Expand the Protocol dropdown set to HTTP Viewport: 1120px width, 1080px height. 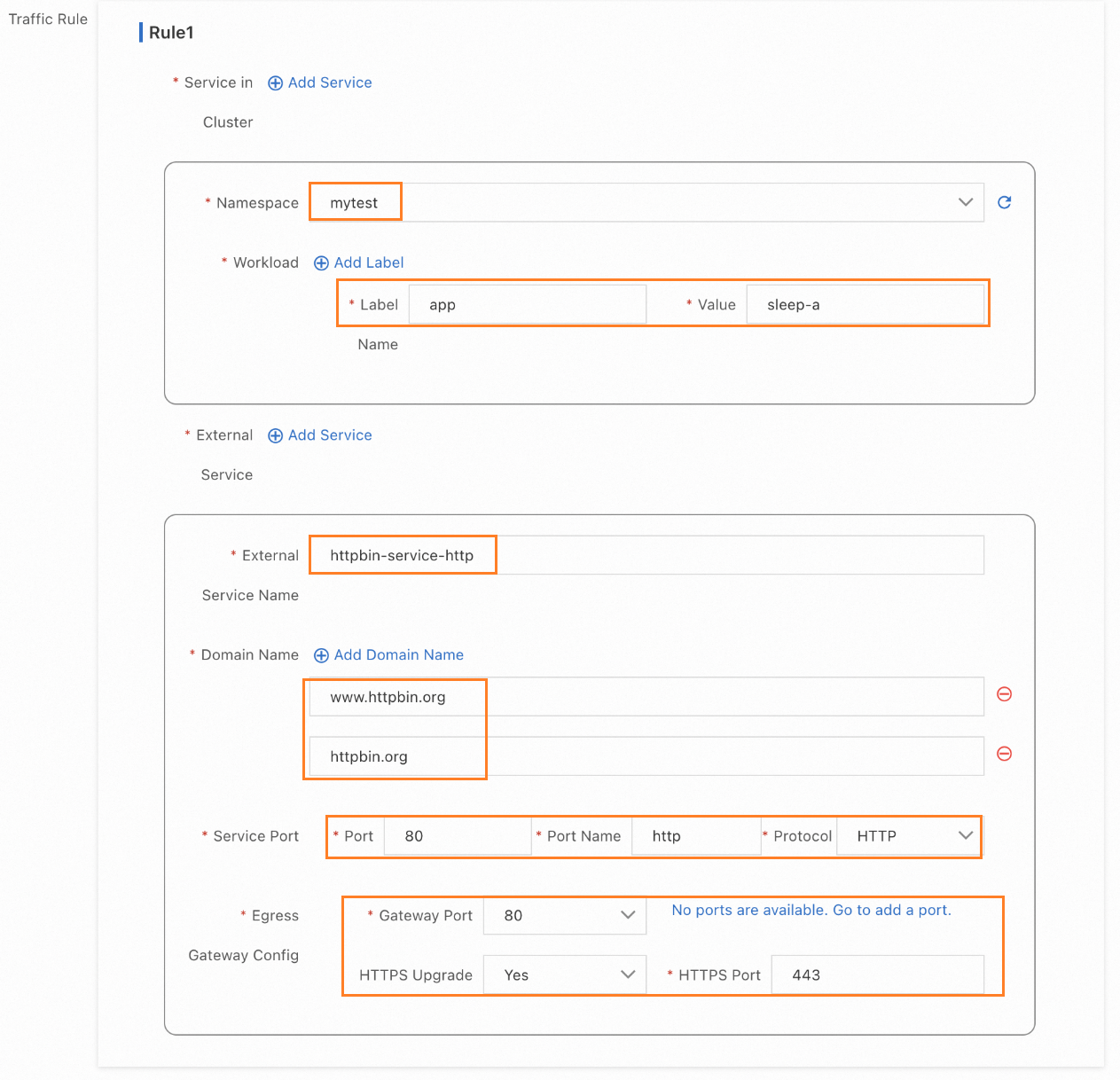[908, 836]
